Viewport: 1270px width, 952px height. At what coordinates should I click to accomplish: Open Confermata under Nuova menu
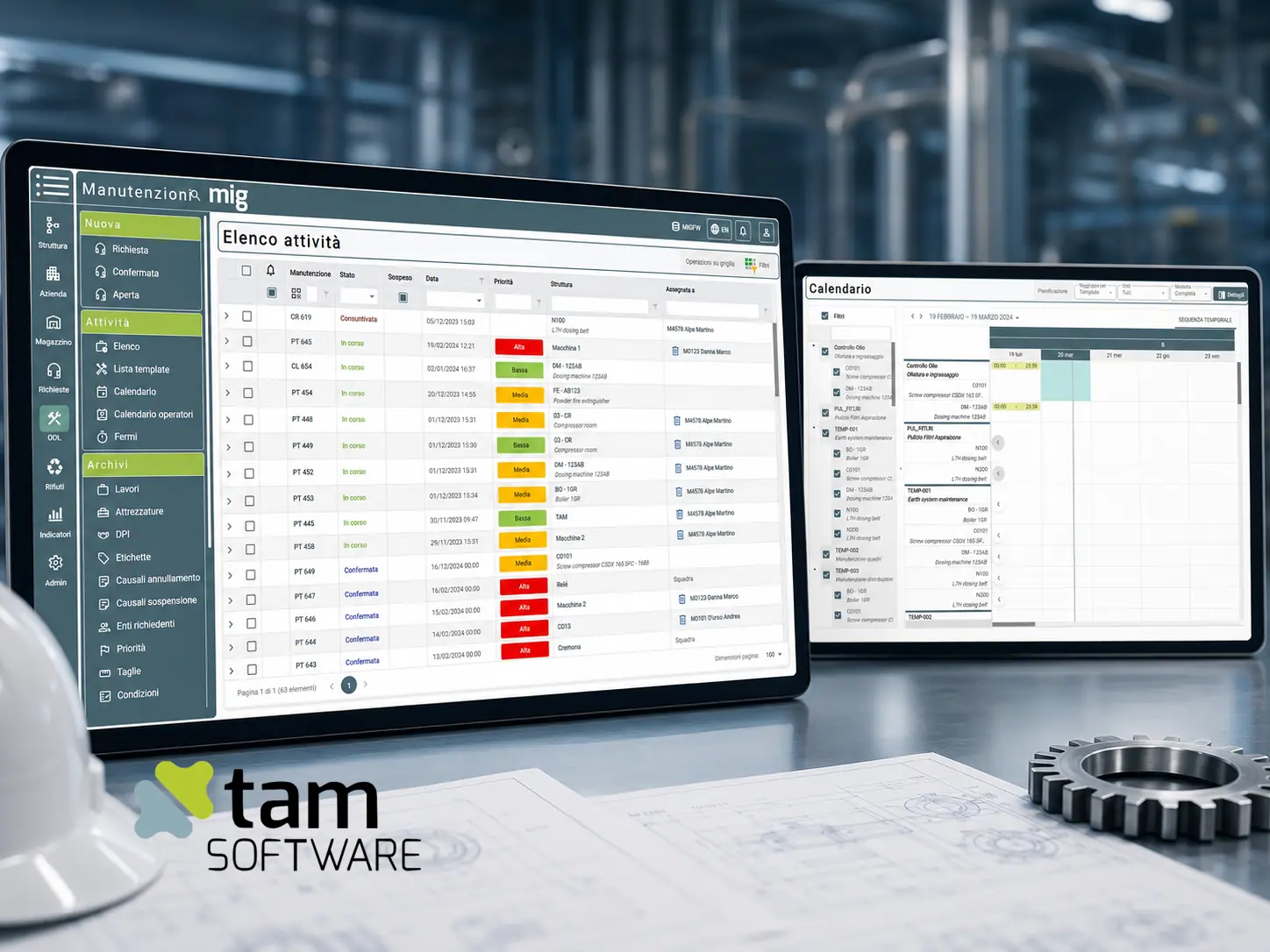coord(135,273)
